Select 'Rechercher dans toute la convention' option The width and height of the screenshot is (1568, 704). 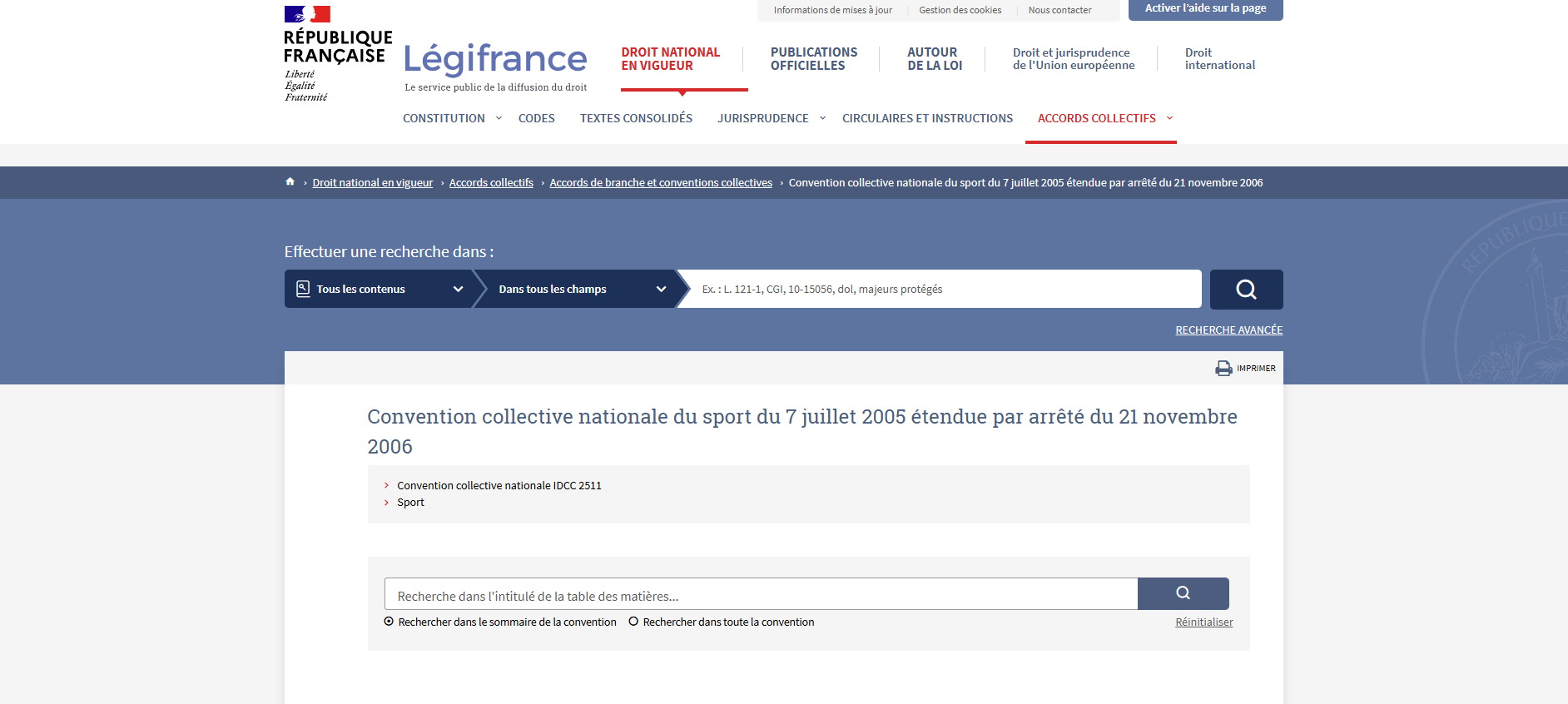point(633,622)
